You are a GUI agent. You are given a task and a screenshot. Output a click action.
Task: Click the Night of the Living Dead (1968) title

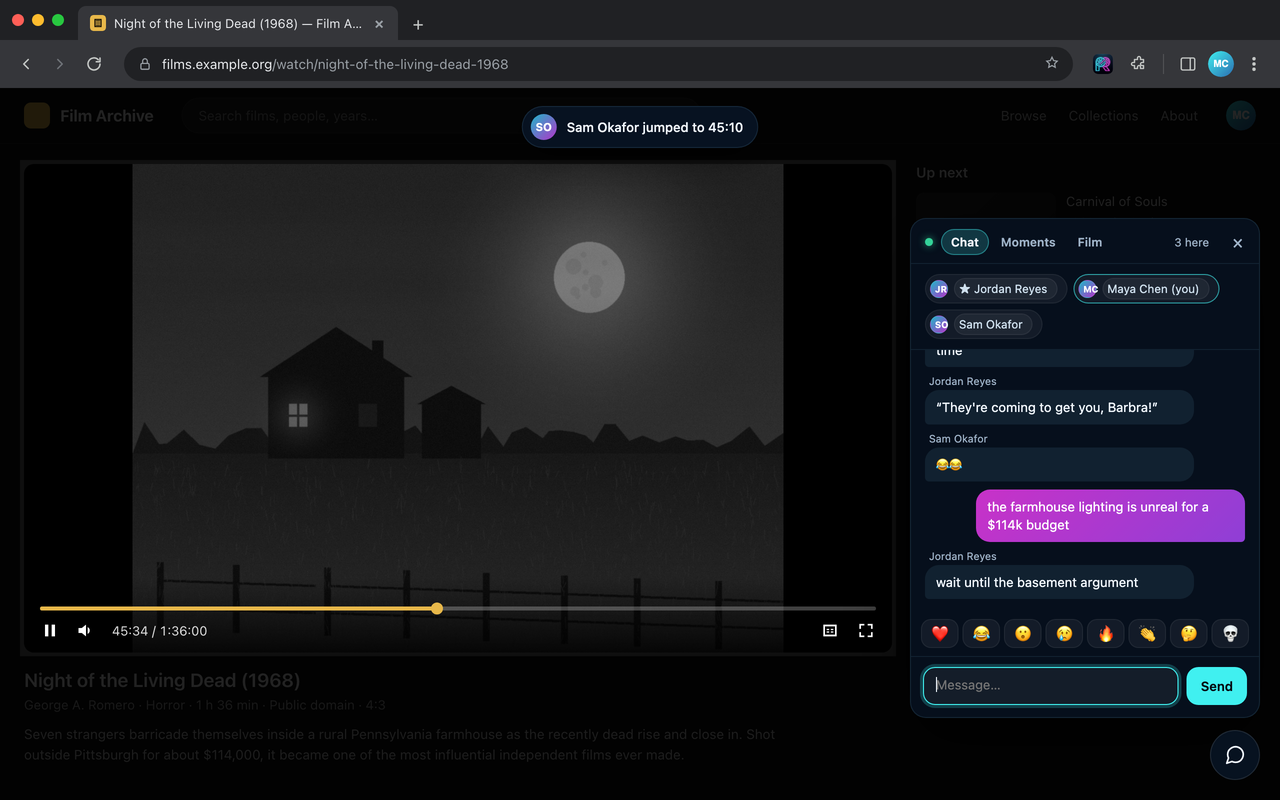[162, 681]
